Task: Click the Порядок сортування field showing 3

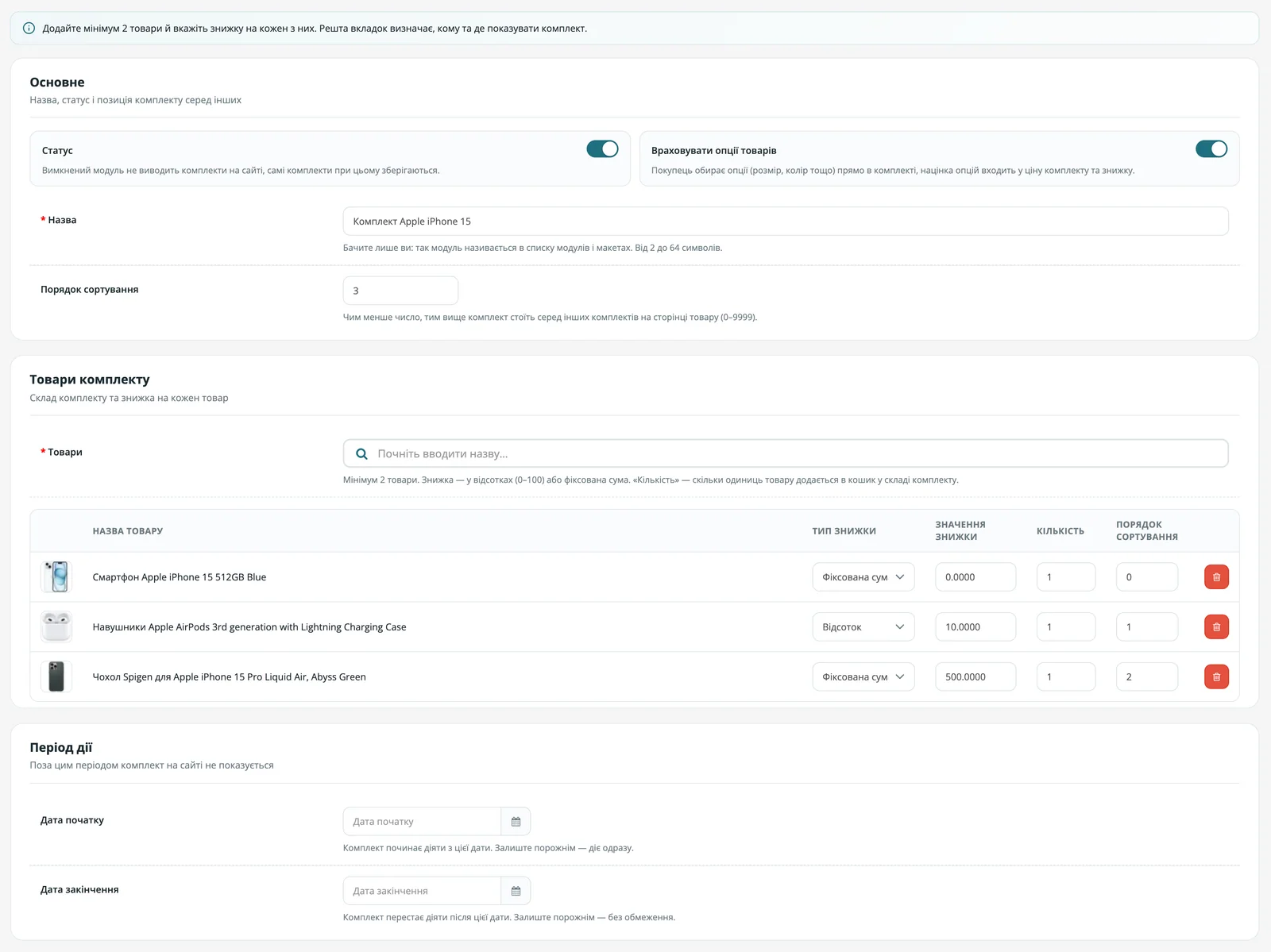Action: pos(400,291)
